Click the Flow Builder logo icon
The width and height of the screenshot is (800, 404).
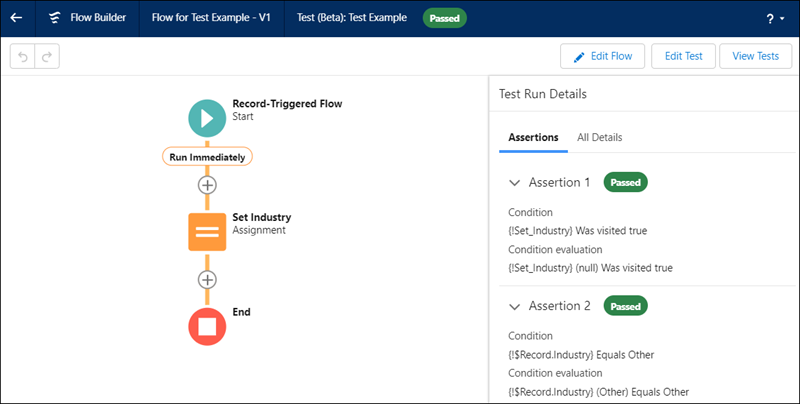(x=54, y=18)
